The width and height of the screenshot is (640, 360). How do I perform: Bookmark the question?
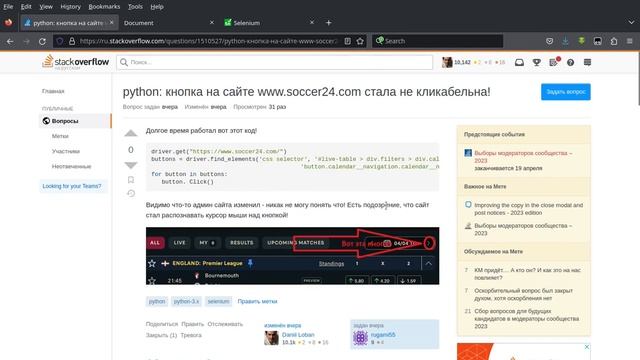coord(131,180)
